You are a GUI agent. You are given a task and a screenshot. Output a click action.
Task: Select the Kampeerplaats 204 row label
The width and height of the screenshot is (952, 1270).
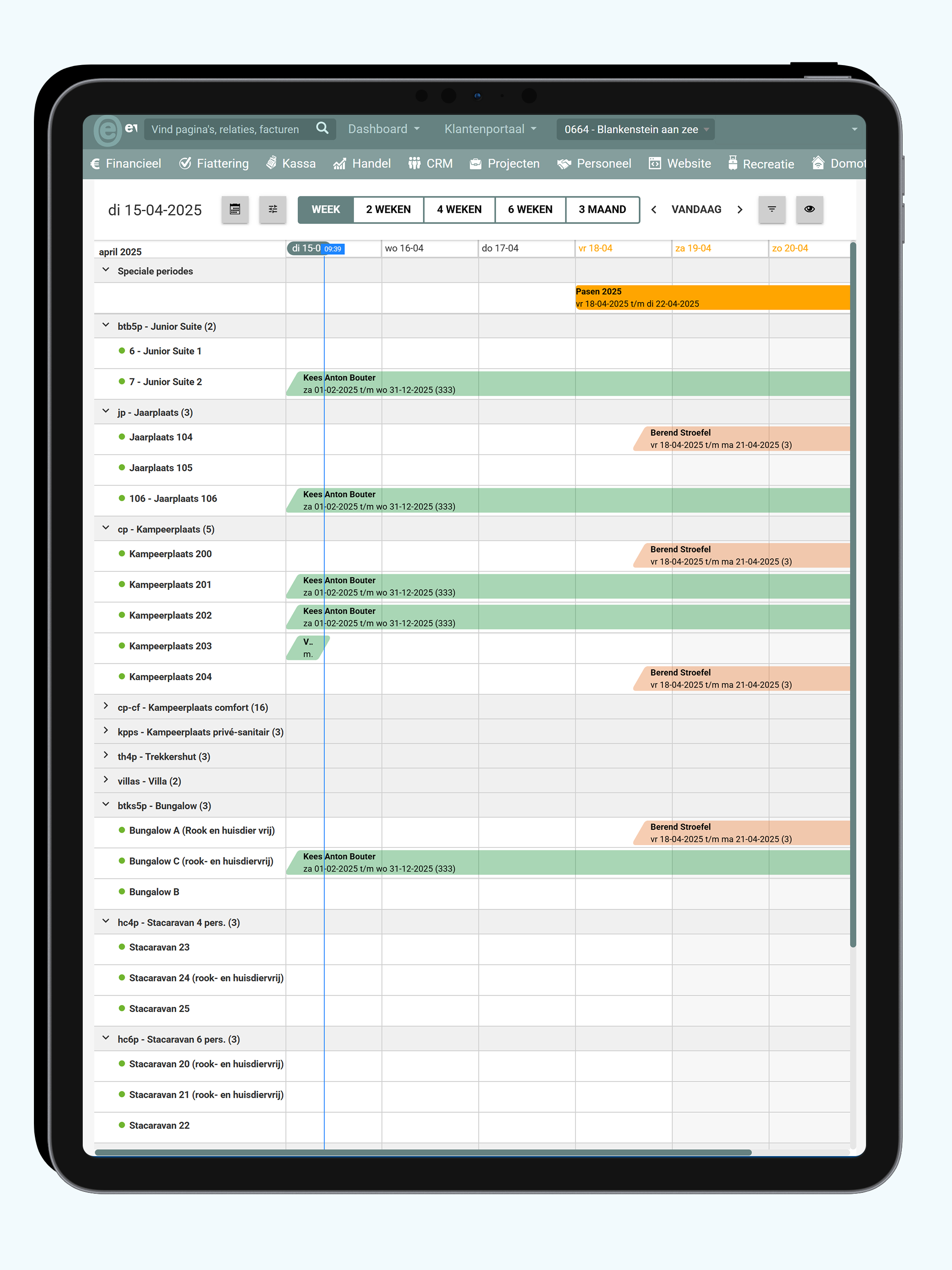click(170, 677)
